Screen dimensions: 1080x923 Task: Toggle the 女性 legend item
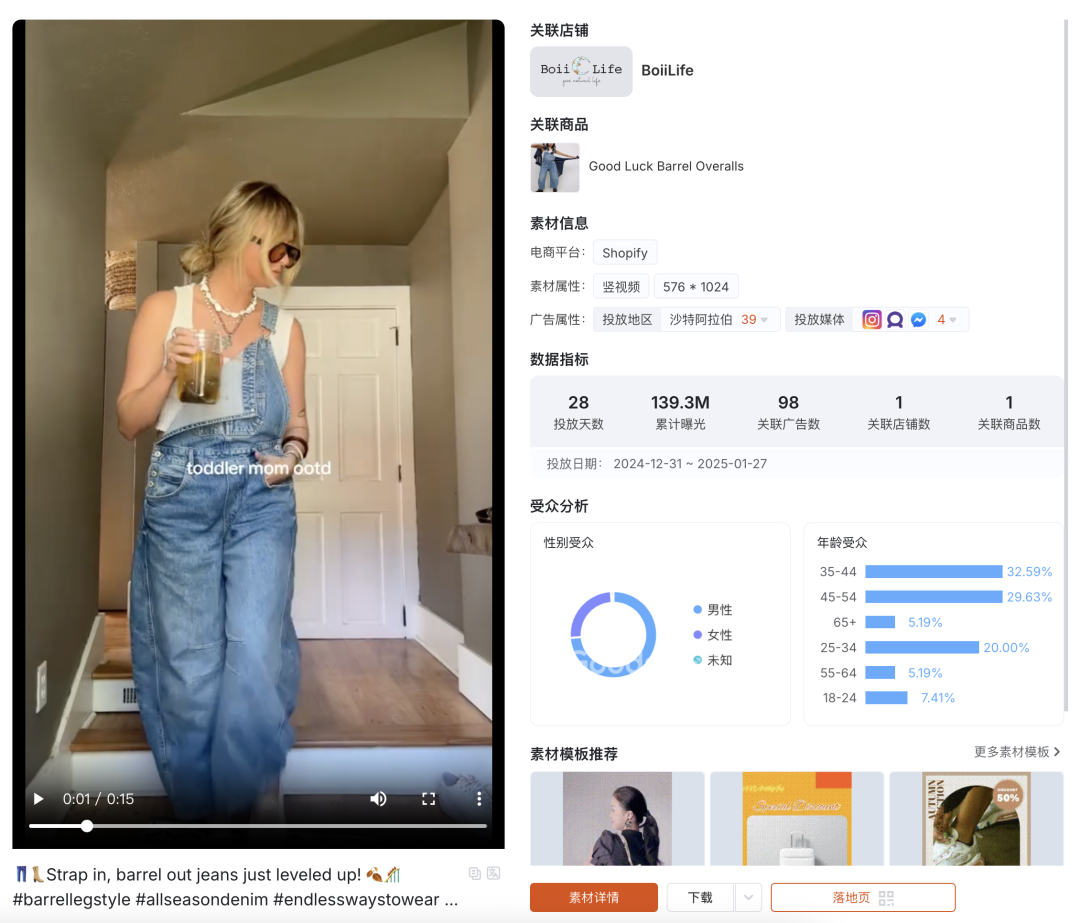click(x=713, y=635)
